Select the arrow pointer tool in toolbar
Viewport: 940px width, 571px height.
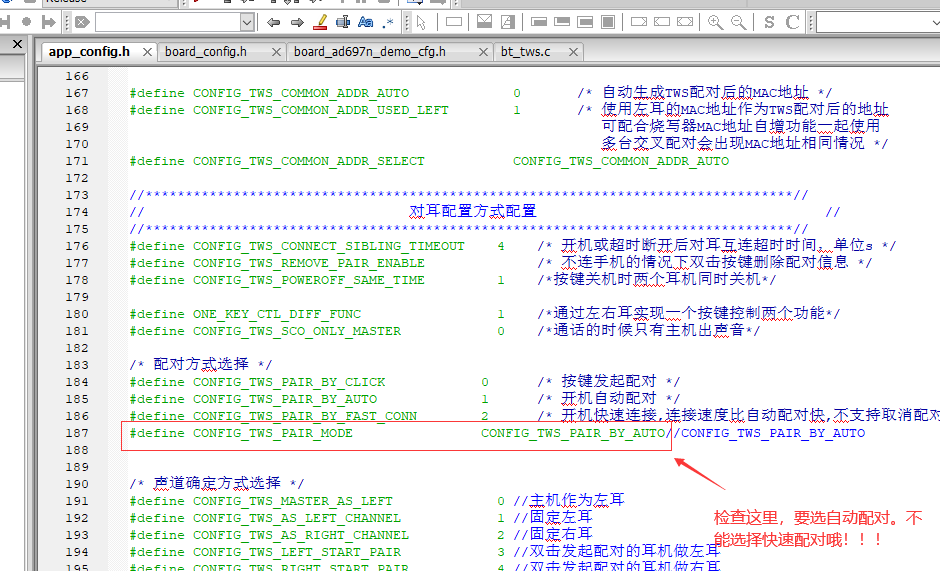click(x=421, y=23)
